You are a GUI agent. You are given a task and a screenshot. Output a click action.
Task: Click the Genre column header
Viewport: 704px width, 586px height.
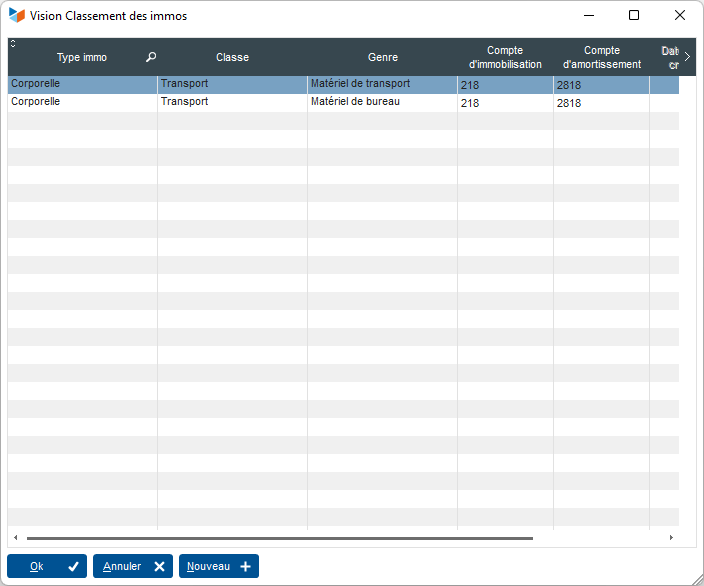382,58
